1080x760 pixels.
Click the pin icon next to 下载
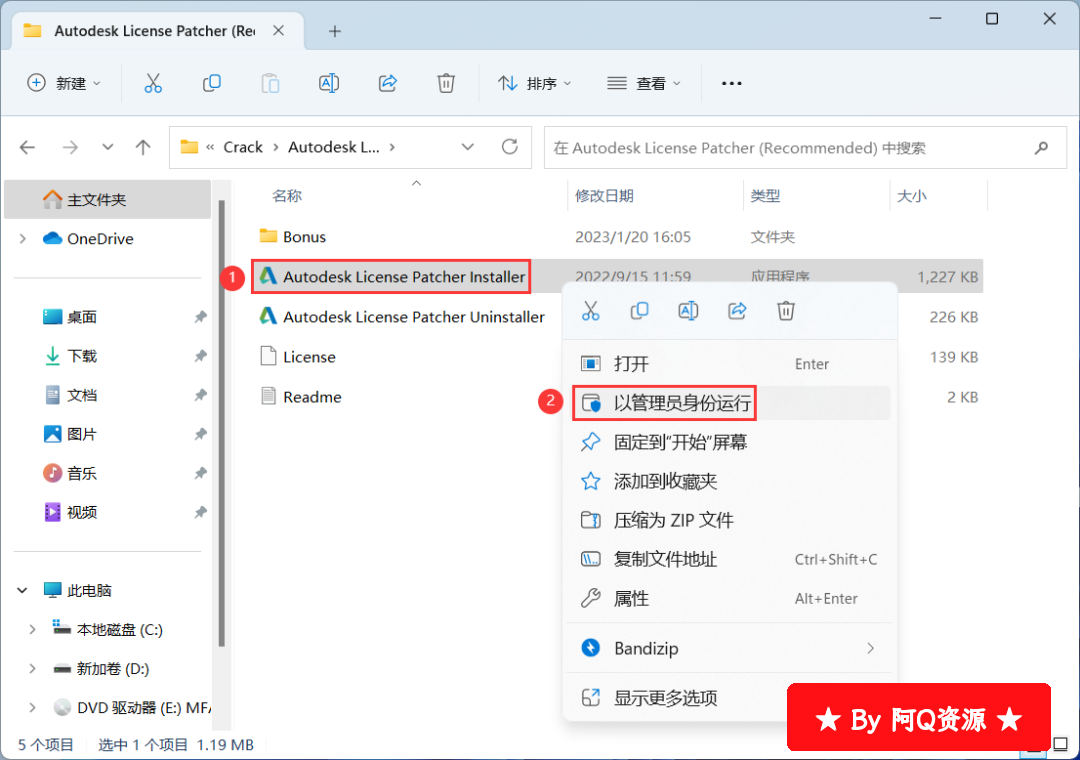click(x=200, y=356)
